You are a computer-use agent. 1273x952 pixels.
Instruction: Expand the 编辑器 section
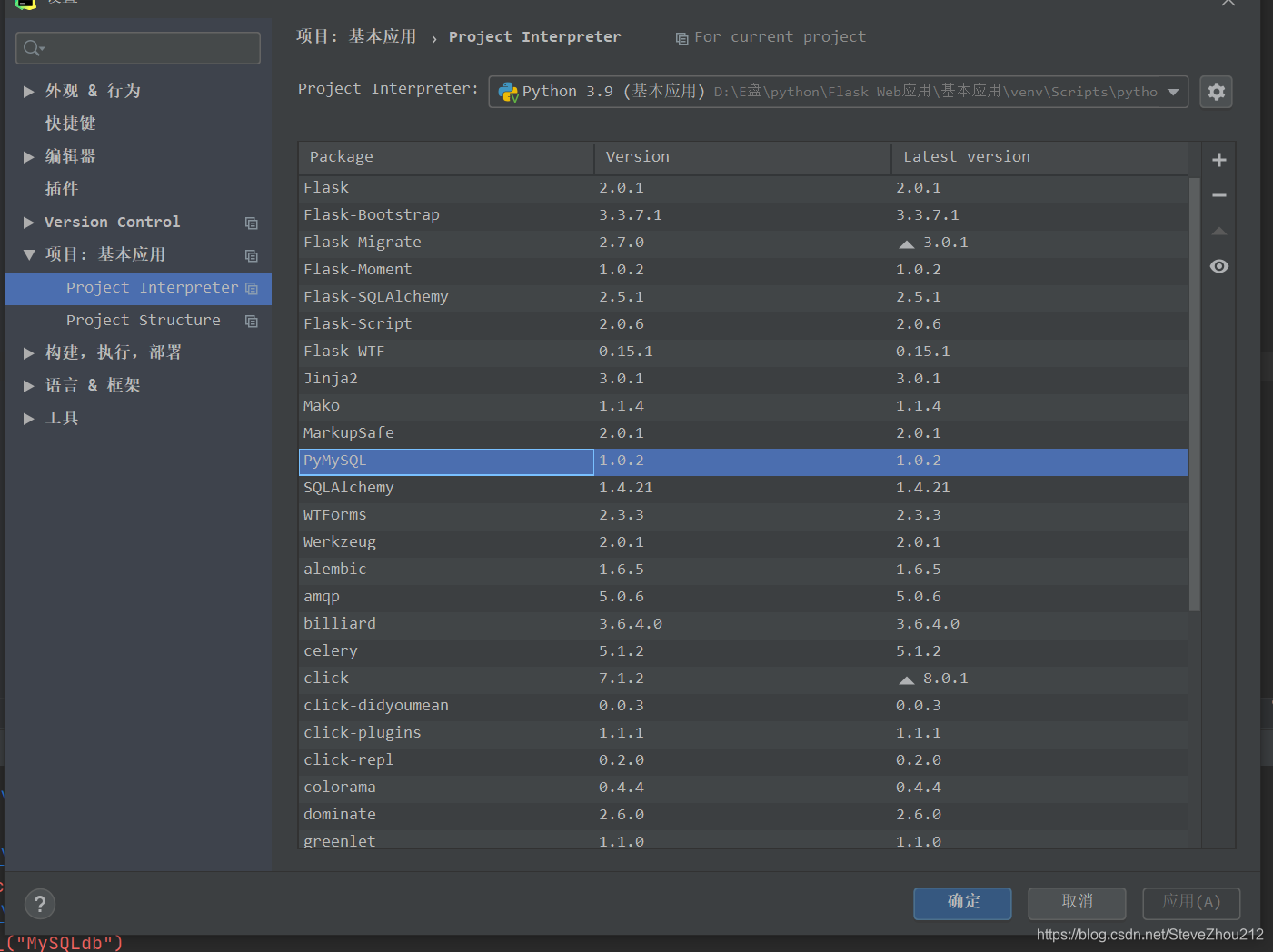28,156
